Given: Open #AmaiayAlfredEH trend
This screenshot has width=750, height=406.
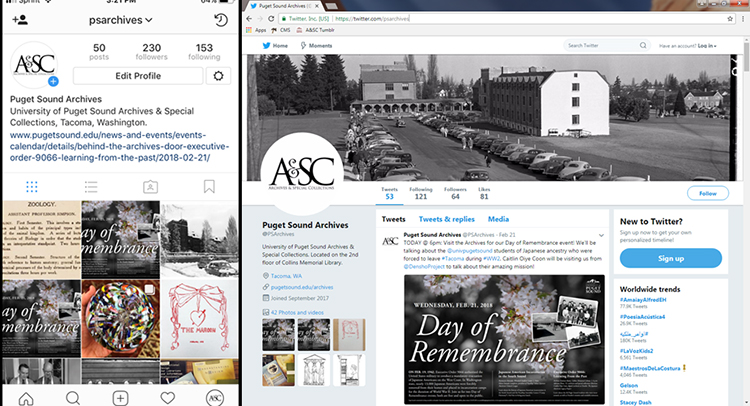Looking at the screenshot, I should point(643,300).
